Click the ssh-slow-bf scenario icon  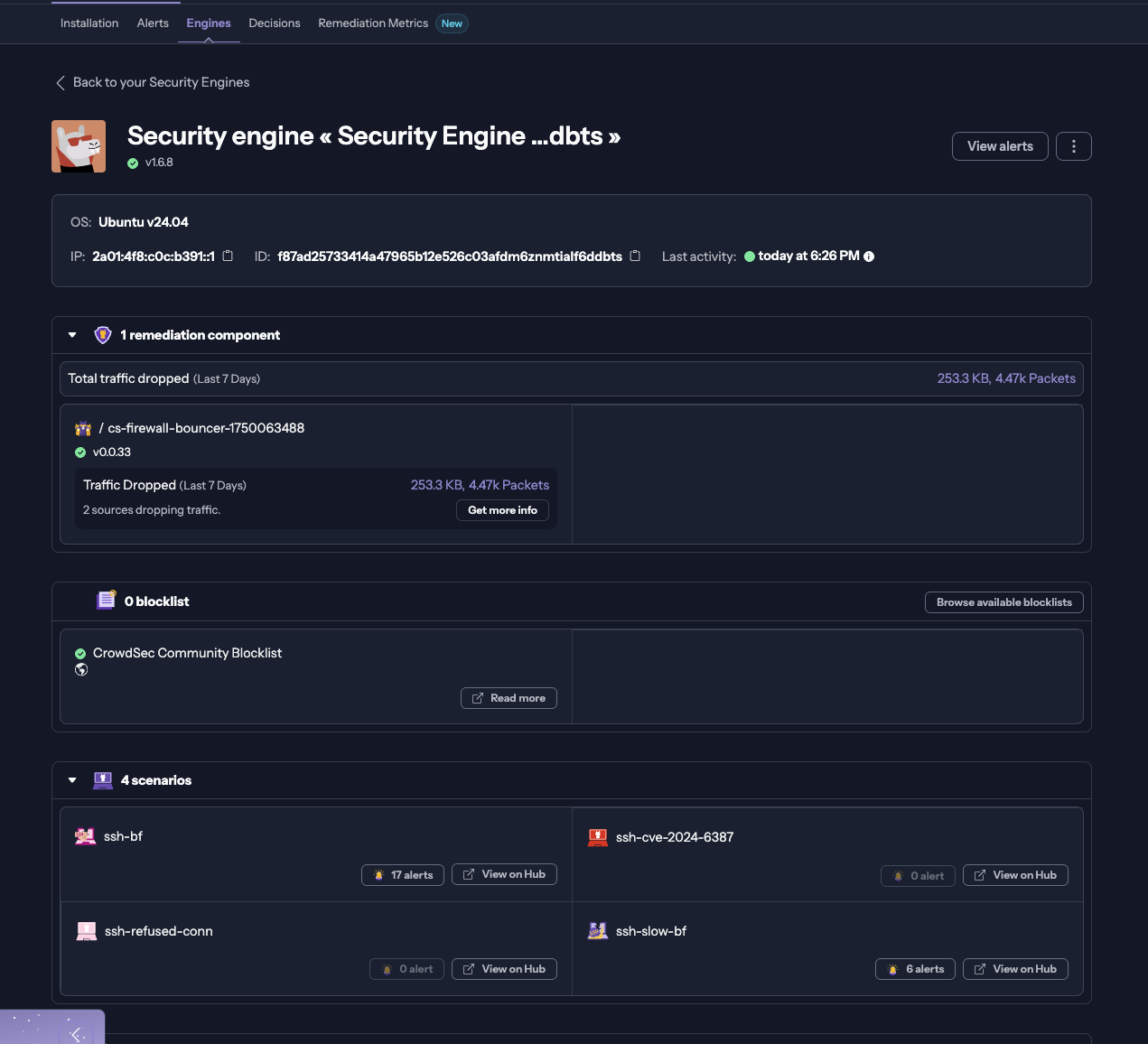[x=598, y=931]
